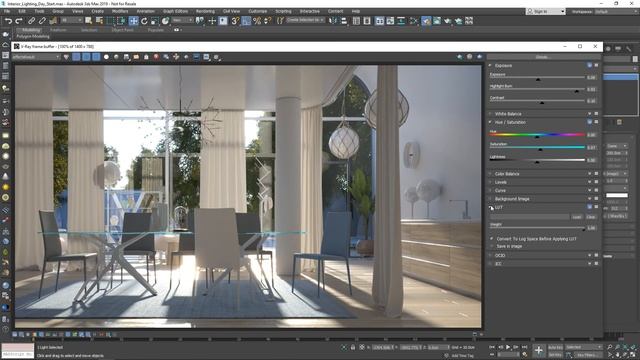Viewport: 640px width, 360px height.
Task: Open the File menu
Action: click(x=7, y=11)
